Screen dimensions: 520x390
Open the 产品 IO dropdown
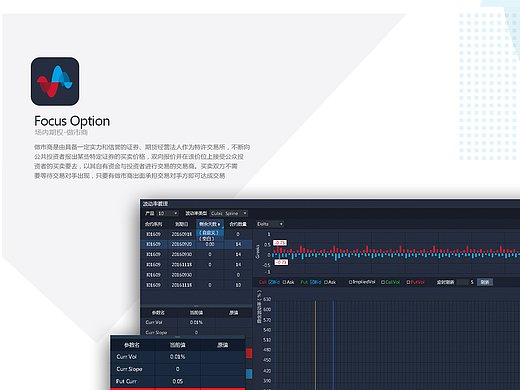[x=168, y=213]
